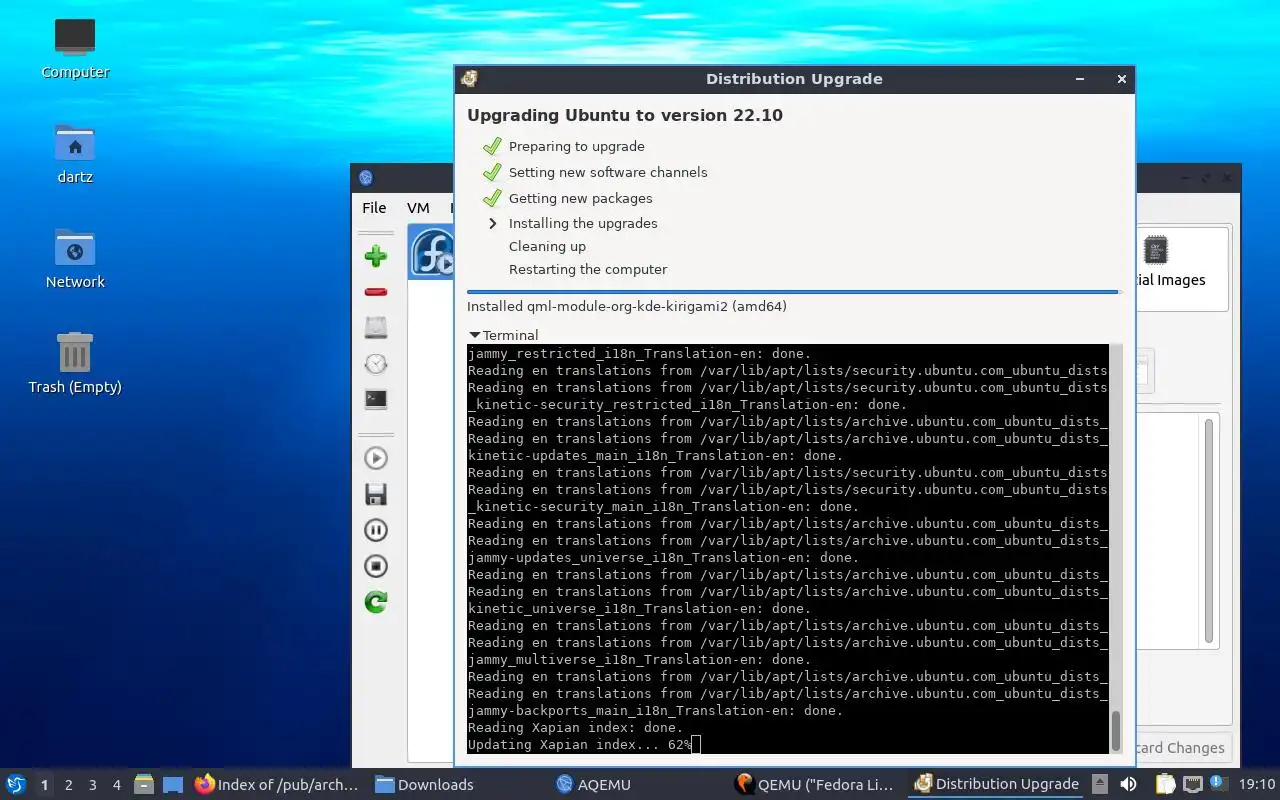Click the notification tray icon with blue badge
Screen dimensions: 1280x800
(1218, 785)
